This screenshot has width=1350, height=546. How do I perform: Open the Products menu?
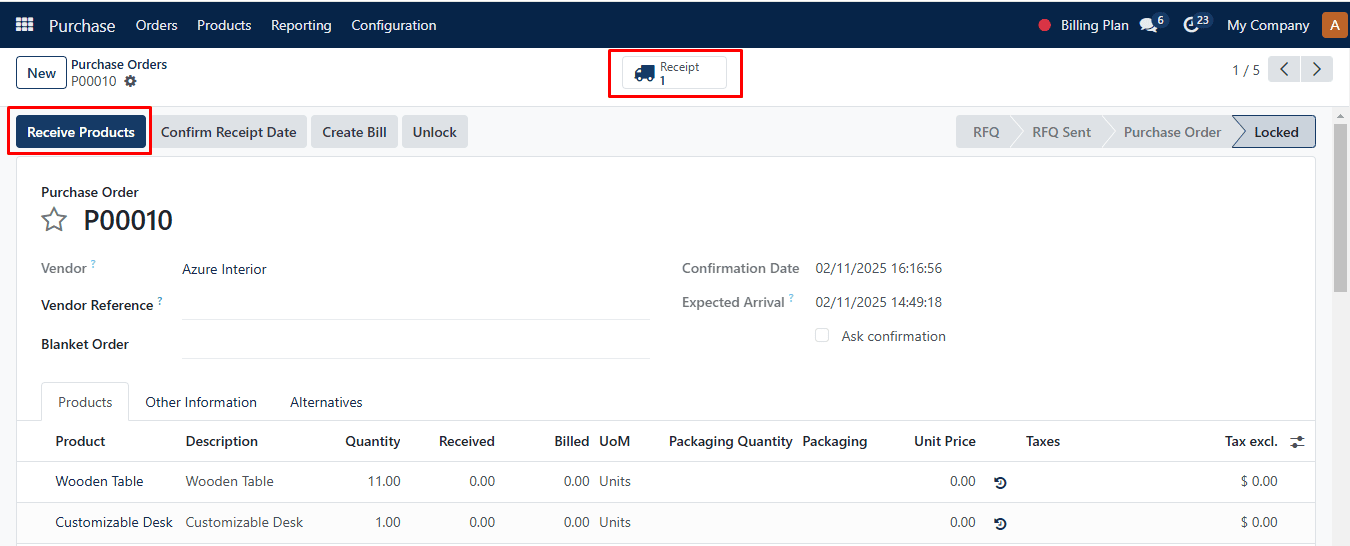click(x=224, y=25)
